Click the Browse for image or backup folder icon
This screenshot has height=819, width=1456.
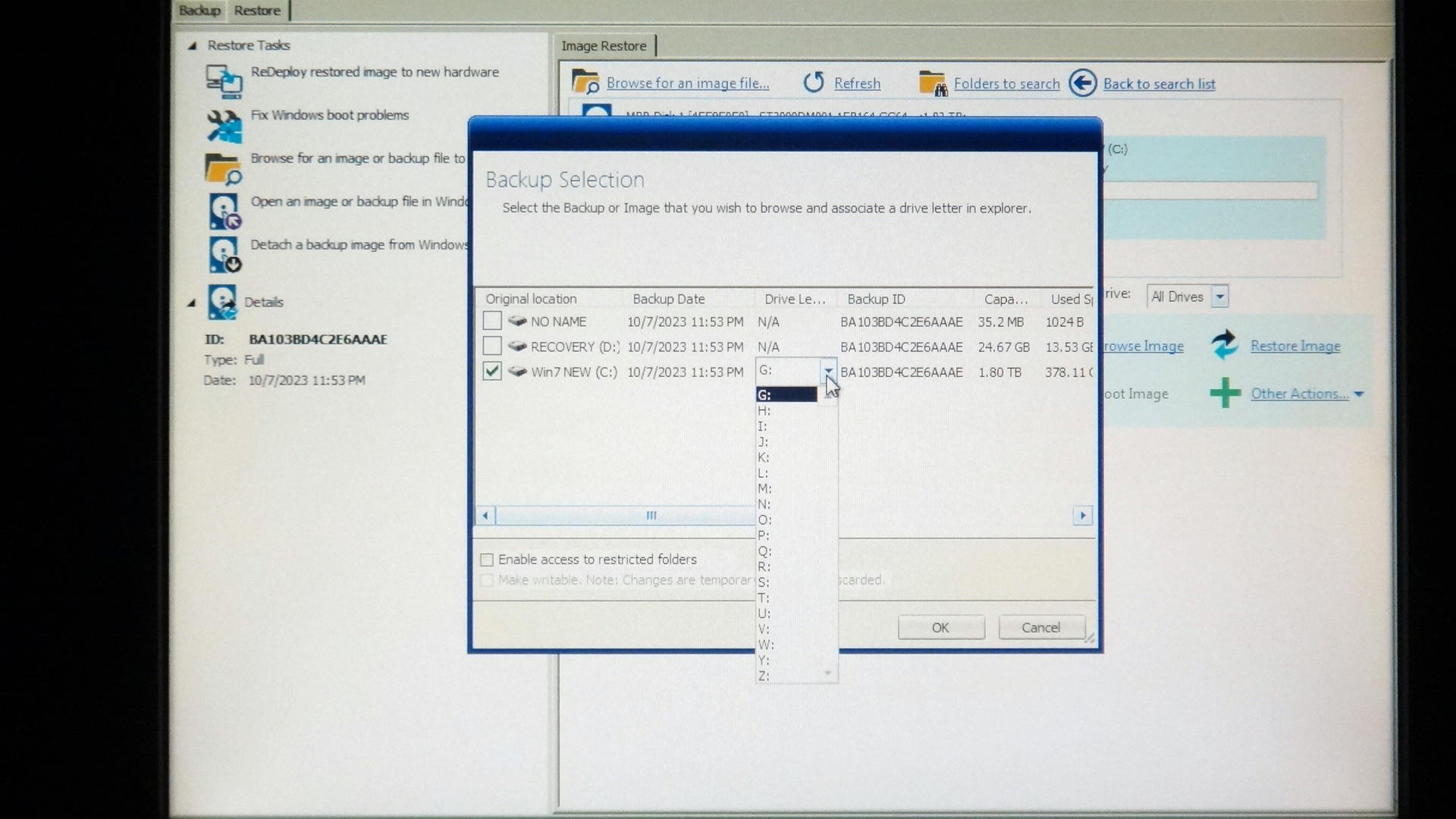[x=223, y=169]
